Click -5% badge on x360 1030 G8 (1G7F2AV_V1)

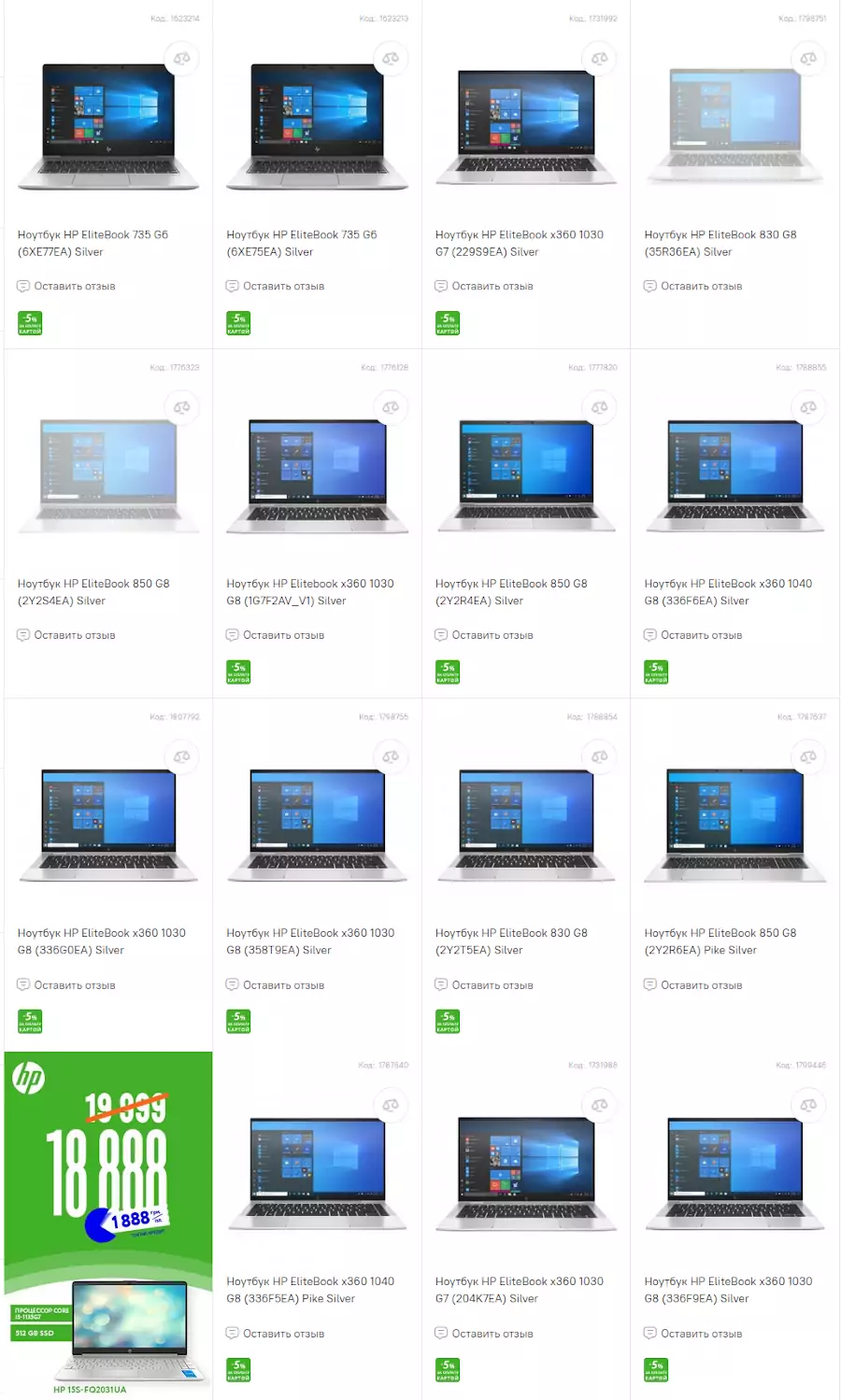238,672
